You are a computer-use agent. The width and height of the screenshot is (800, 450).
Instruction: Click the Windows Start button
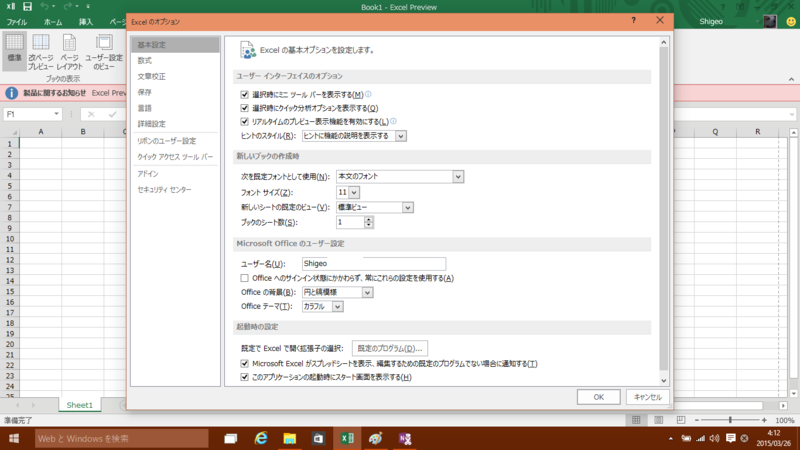(x=14, y=438)
